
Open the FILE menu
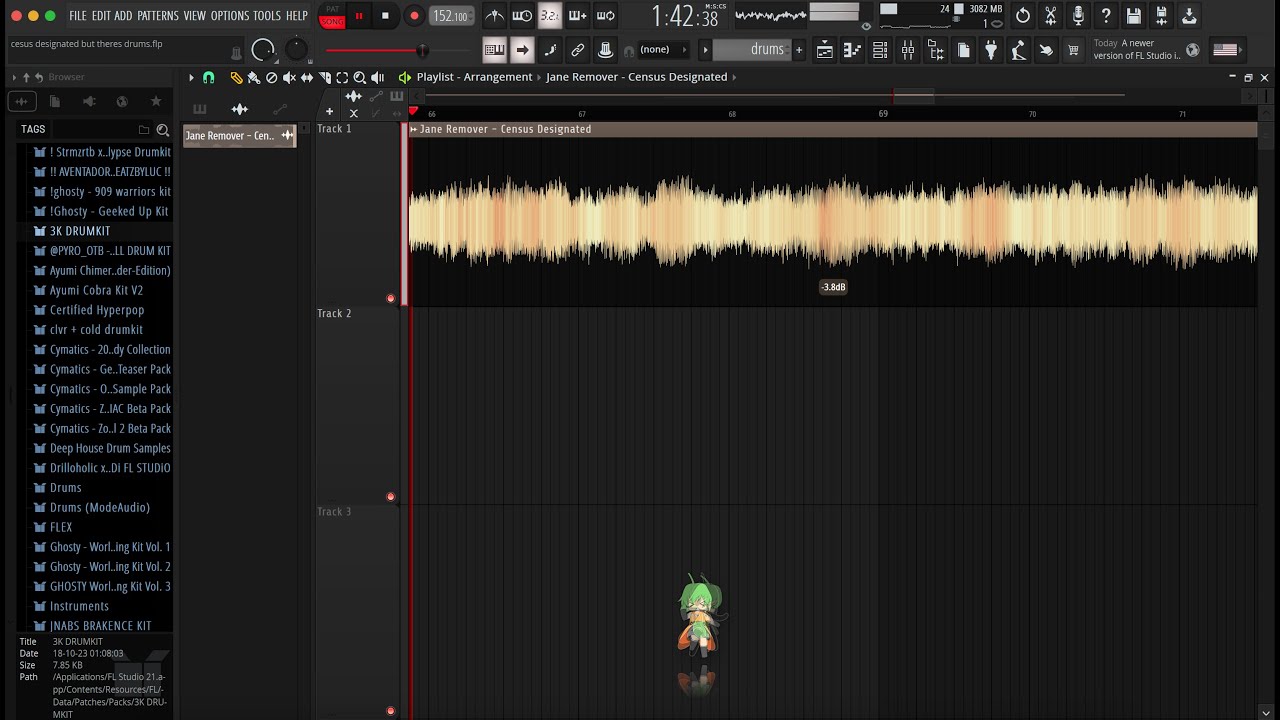point(77,16)
